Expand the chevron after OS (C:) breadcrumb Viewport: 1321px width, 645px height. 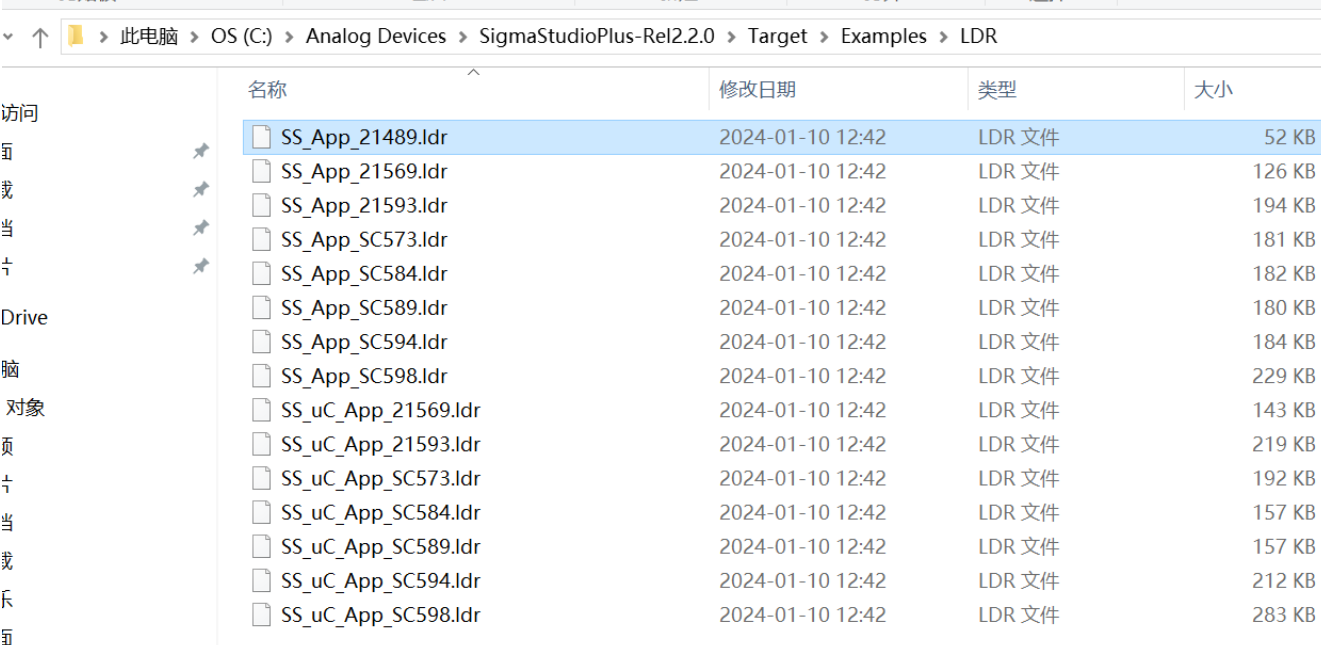point(289,37)
